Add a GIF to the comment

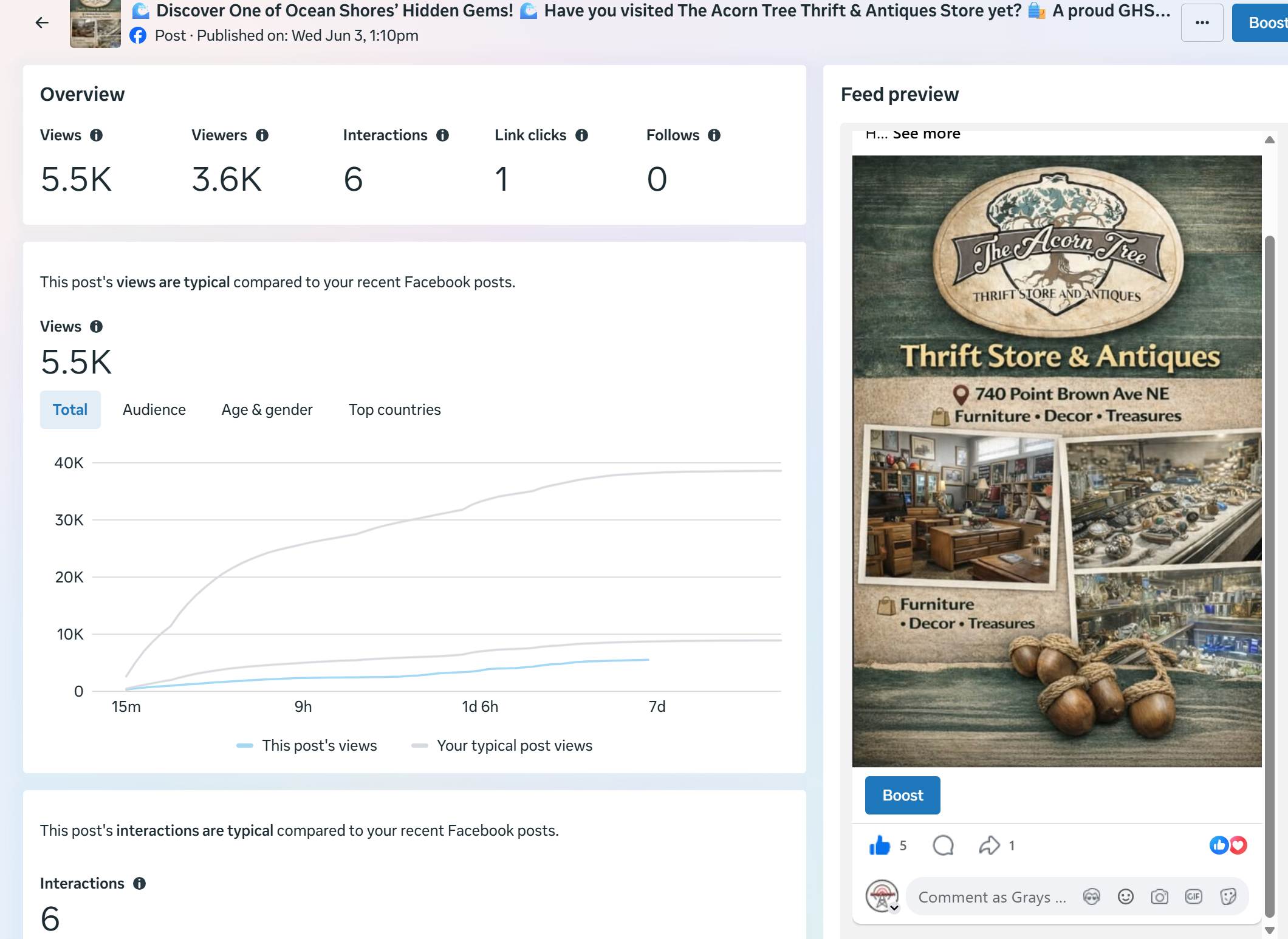coord(1194,896)
